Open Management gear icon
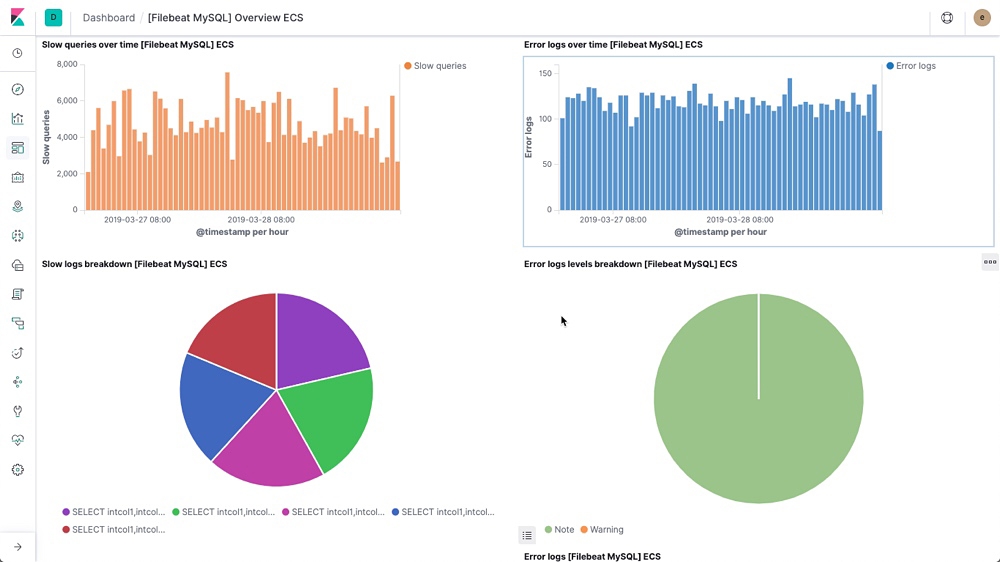This screenshot has width=1000, height=562. point(17,470)
